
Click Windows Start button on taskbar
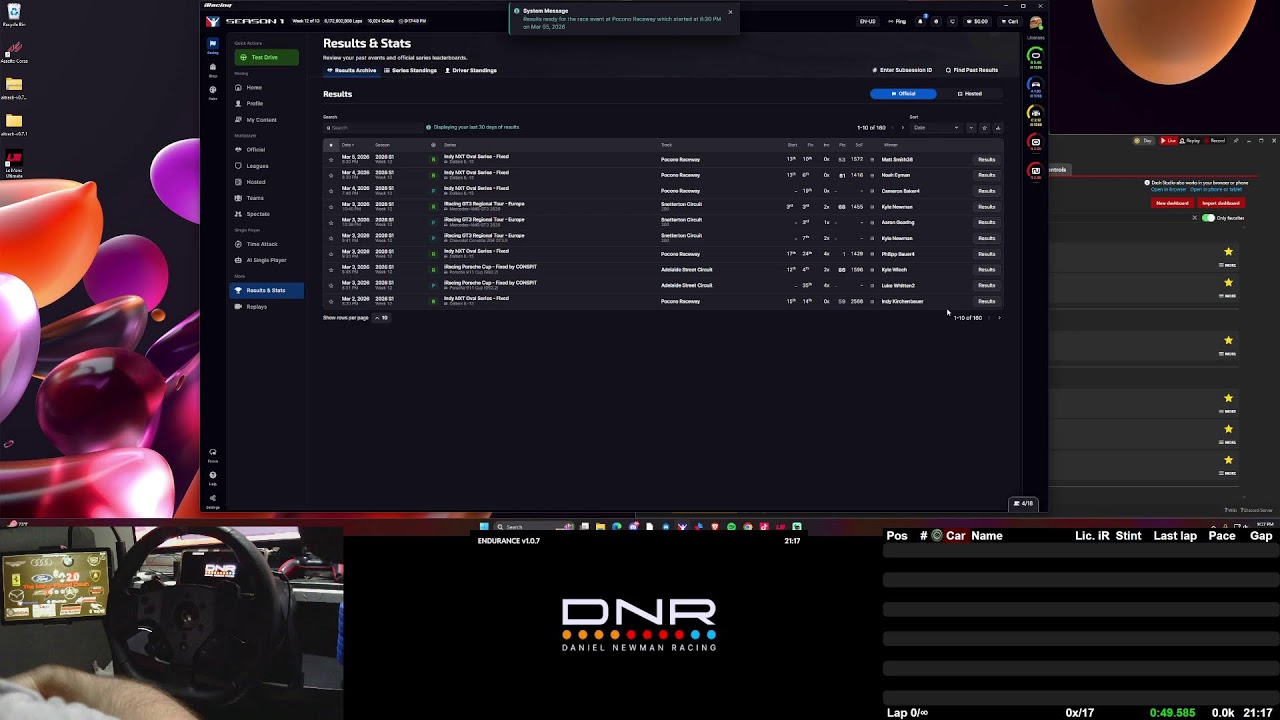484,526
